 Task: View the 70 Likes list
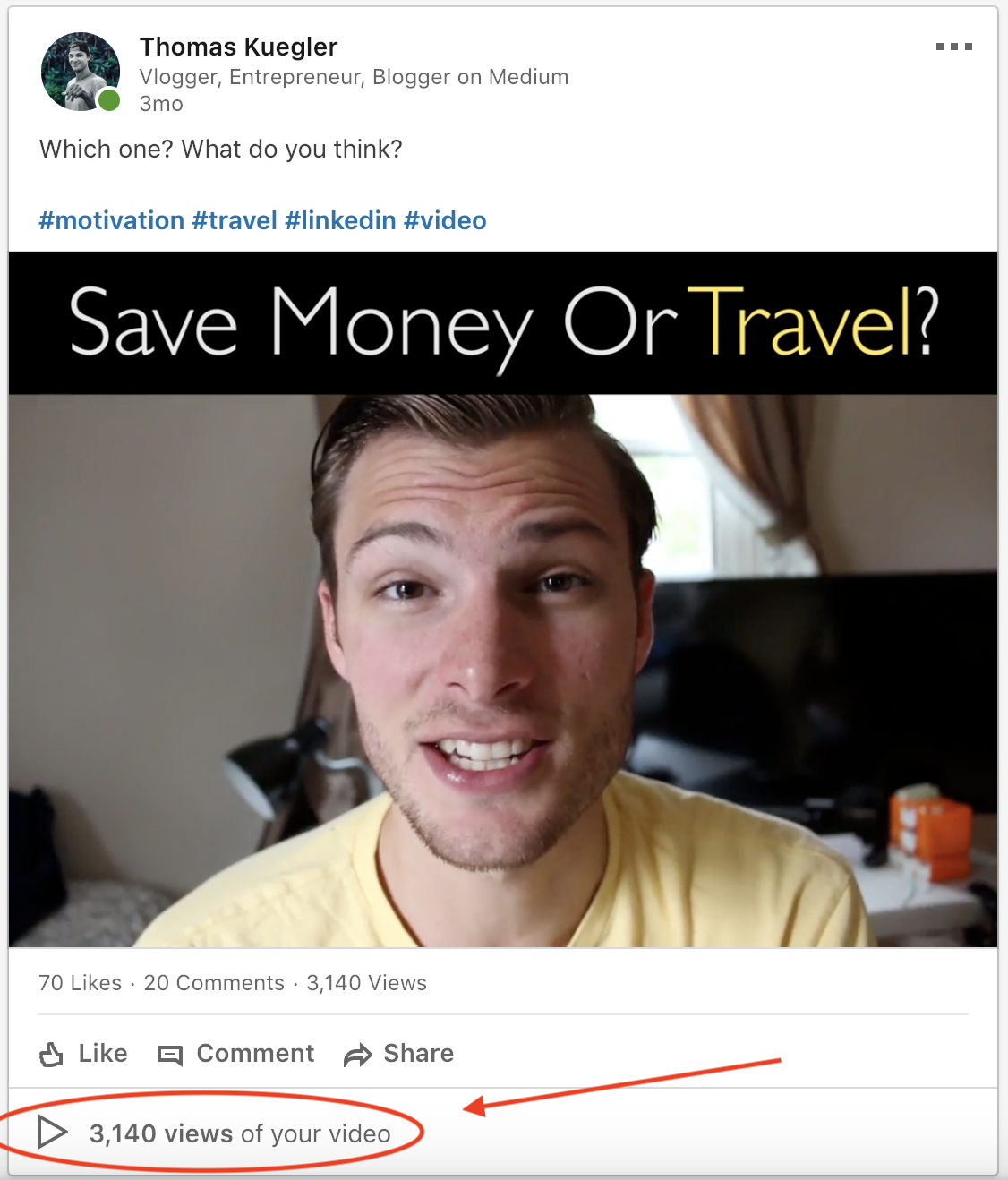(80, 983)
